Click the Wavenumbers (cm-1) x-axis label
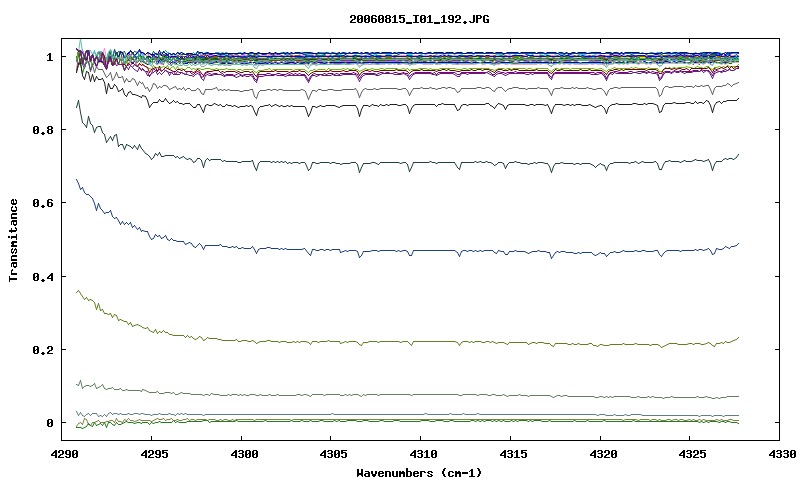800x480 pixels. pos(419,473)
